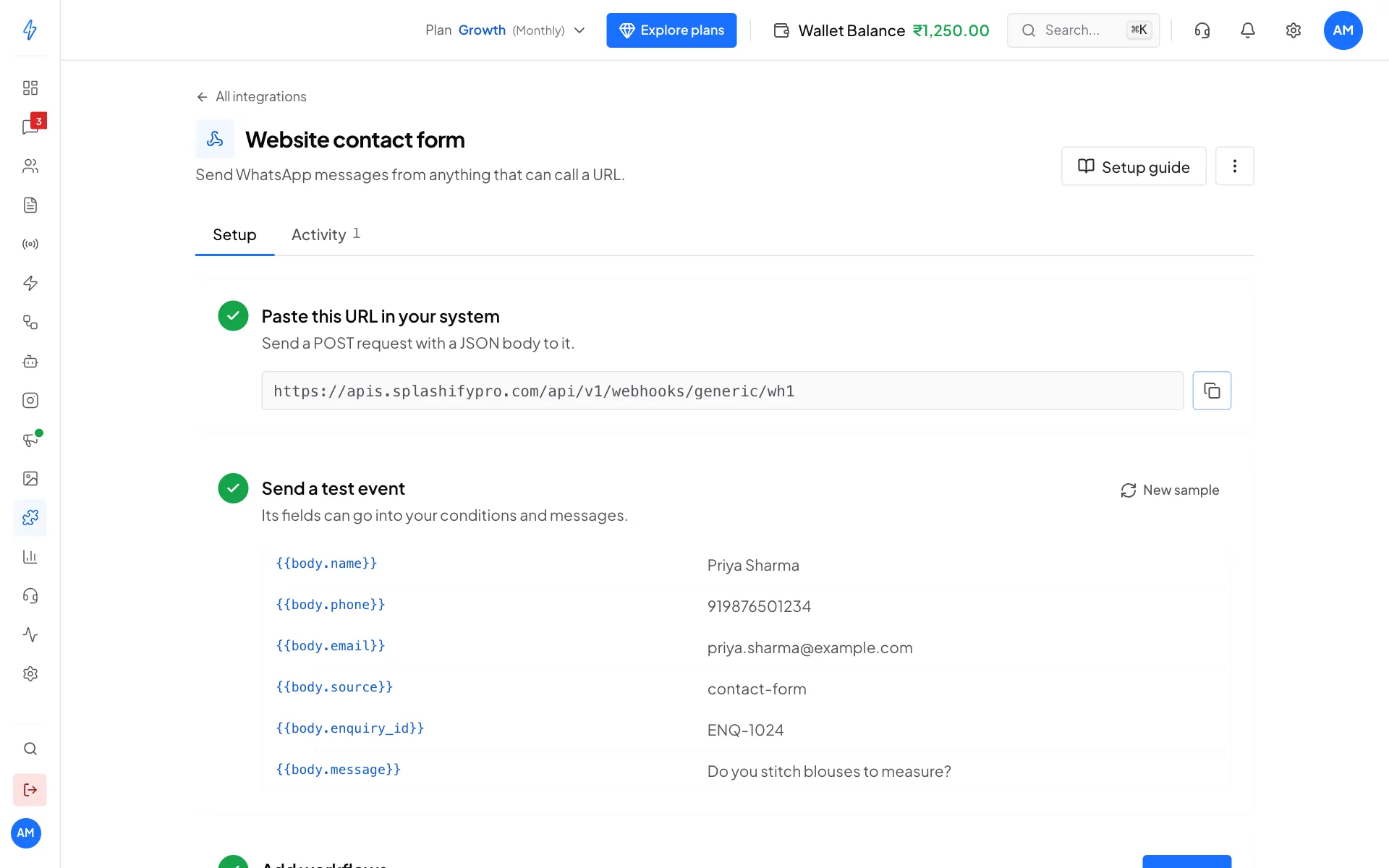
Task: Click the top bar headset help icon
Action: coord(1202,30)
